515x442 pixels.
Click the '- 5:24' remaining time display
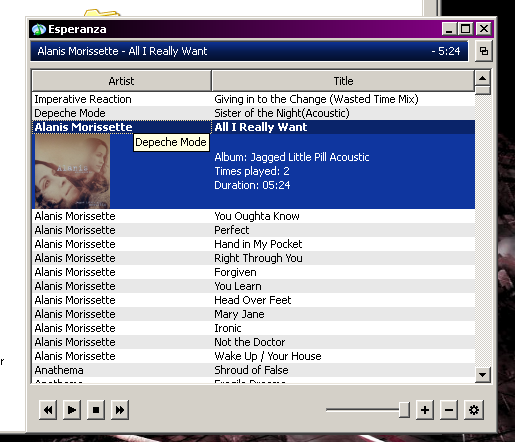pyautogui.click(x=446, y=51)
